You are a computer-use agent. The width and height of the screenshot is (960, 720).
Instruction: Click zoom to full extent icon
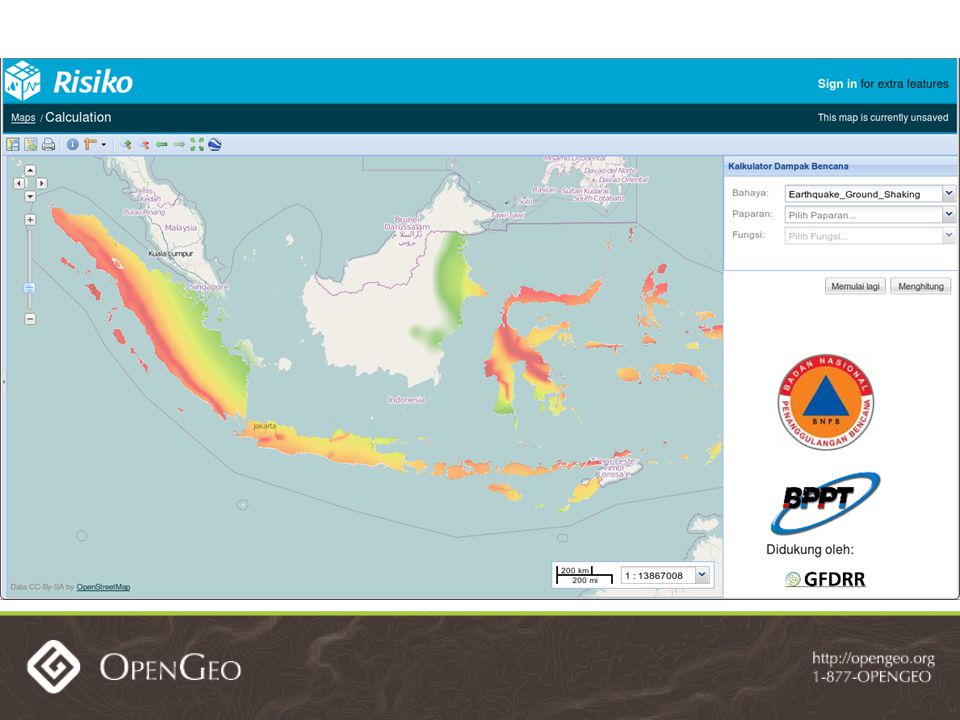pyautogui.click(x=197, y=145)
